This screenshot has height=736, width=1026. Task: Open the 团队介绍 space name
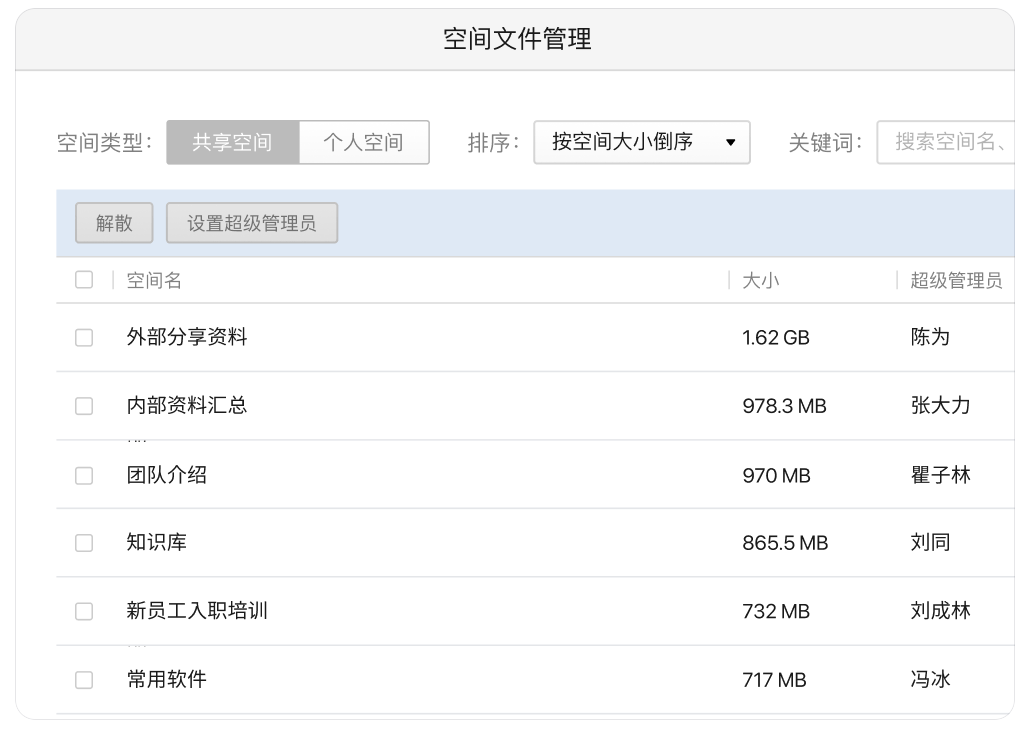tap(167, 475)
